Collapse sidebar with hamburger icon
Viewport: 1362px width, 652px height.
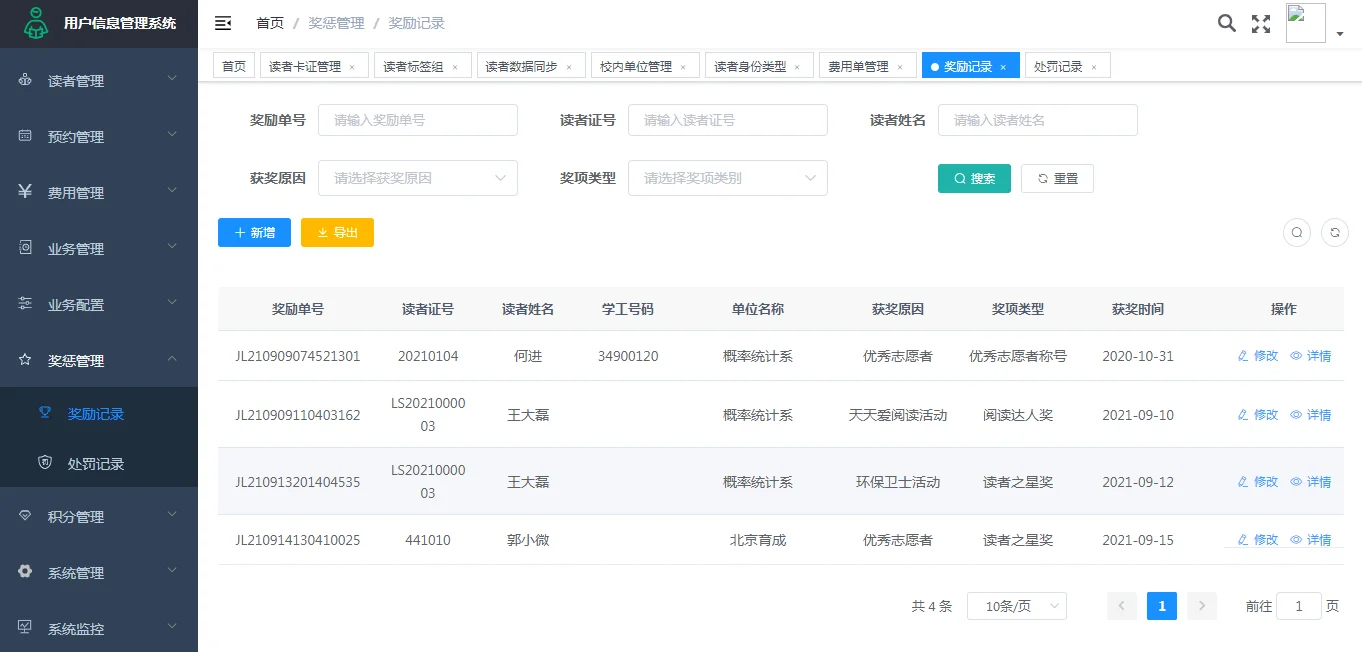[223, 23]
